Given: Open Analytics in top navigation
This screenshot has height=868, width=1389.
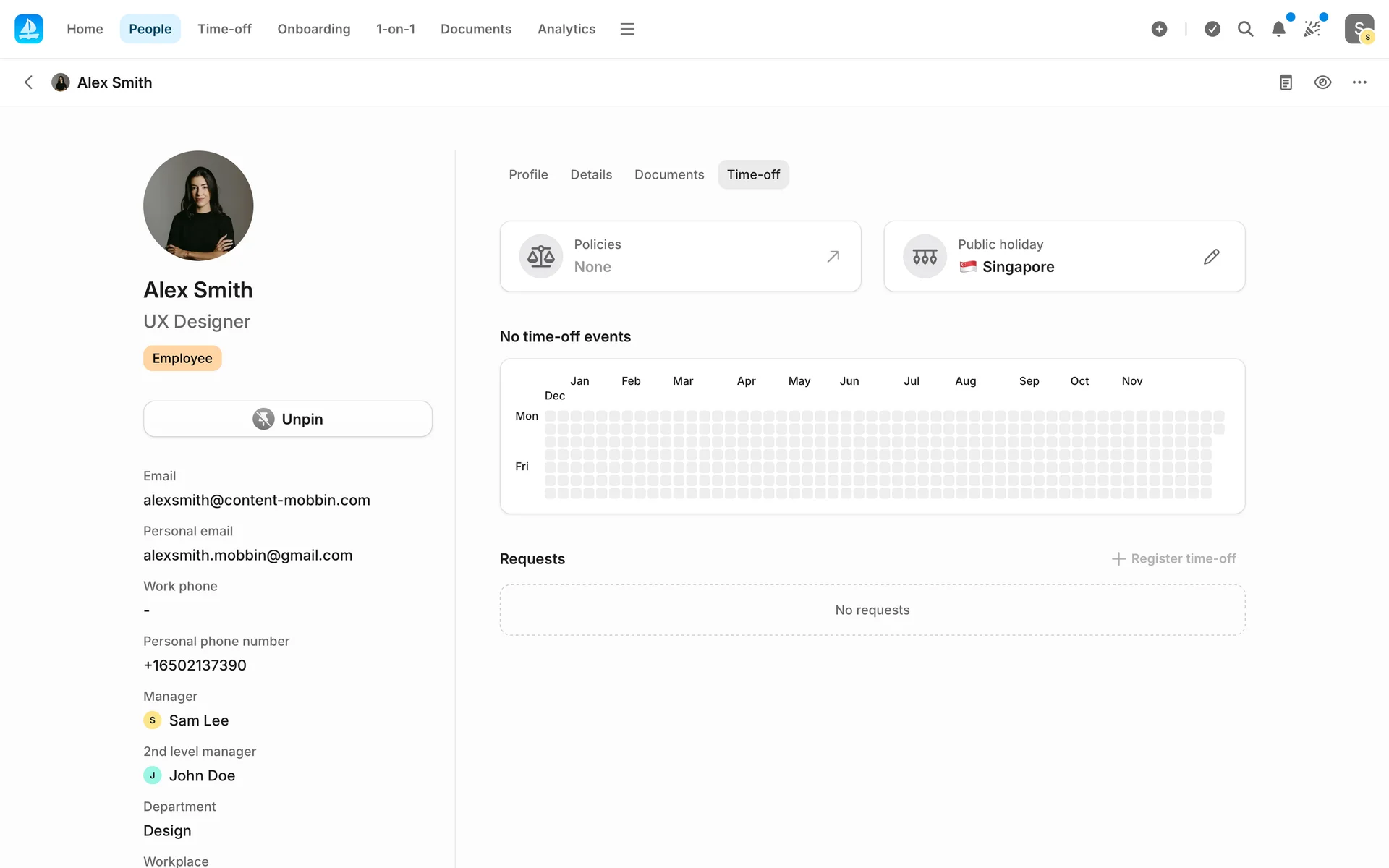Looking at the screenshot, I should tap(566, 29).
